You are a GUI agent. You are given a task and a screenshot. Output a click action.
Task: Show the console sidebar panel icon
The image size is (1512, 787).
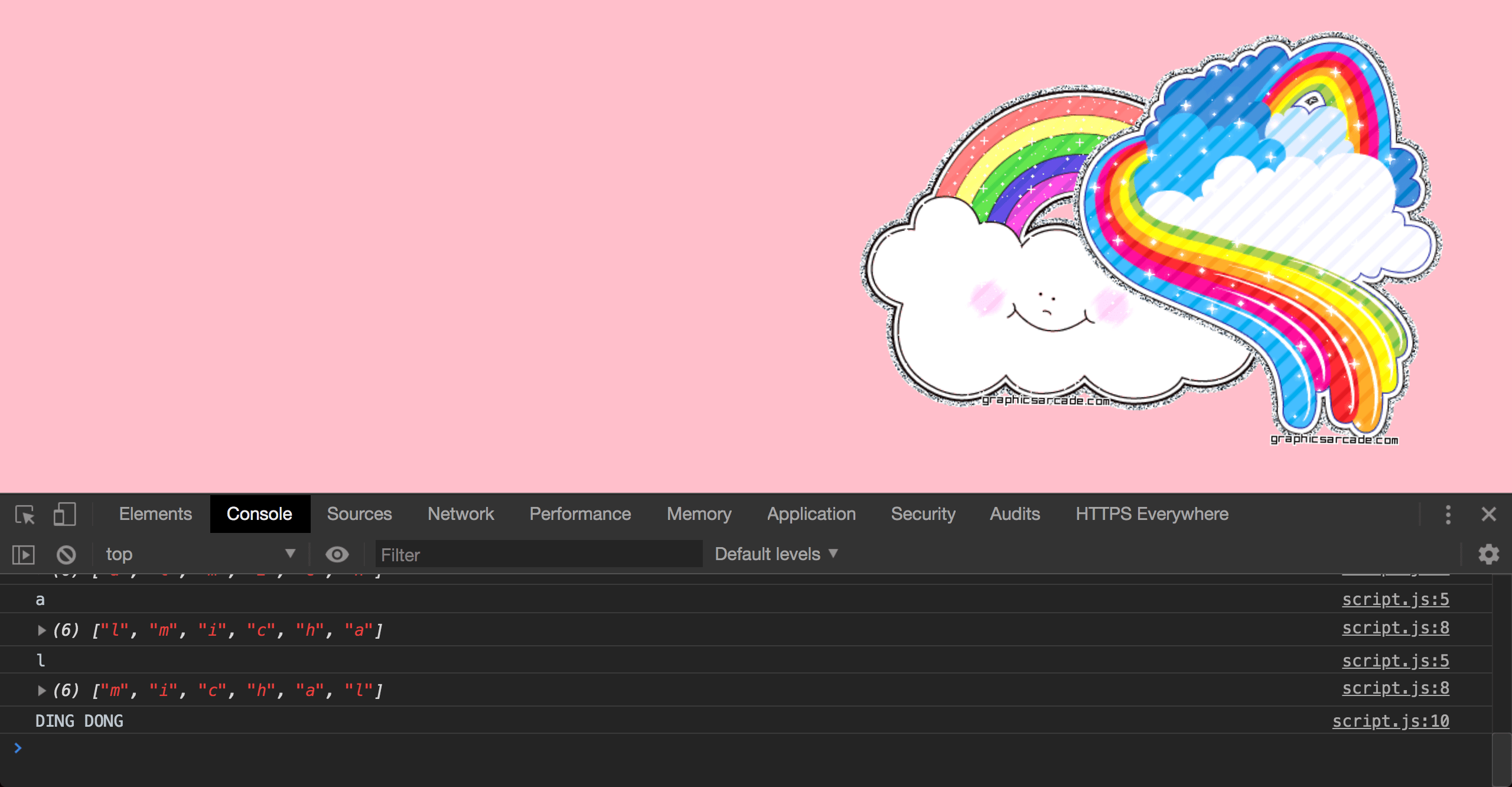(24, 554)
